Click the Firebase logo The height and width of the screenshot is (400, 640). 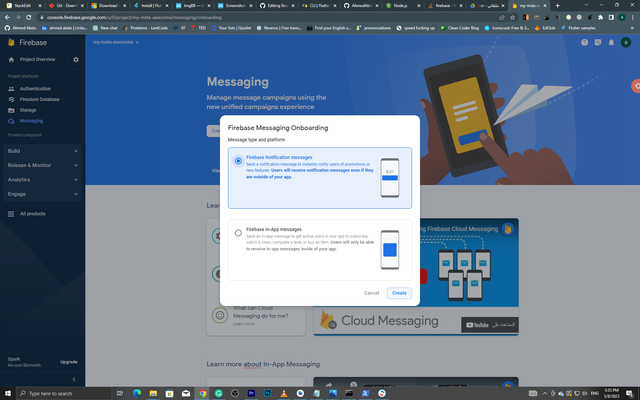click(x=27, y=42)
